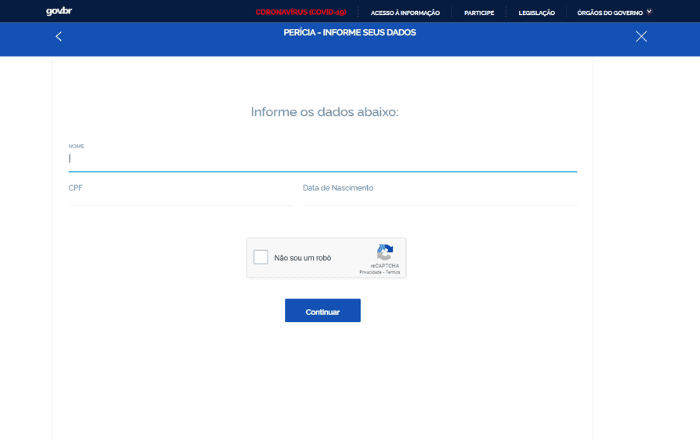Open the Coronavírus (COVID-19) link

(300, 12)
